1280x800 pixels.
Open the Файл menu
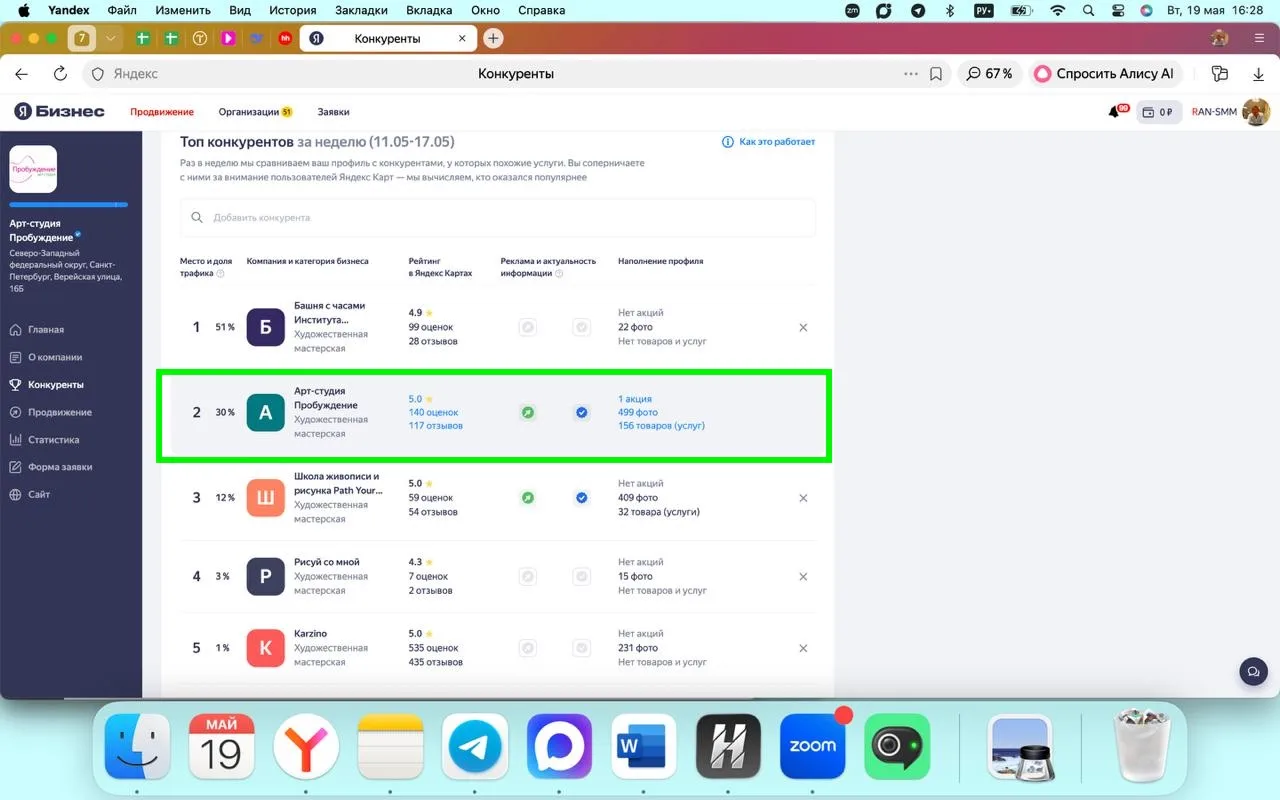[122, 11]
